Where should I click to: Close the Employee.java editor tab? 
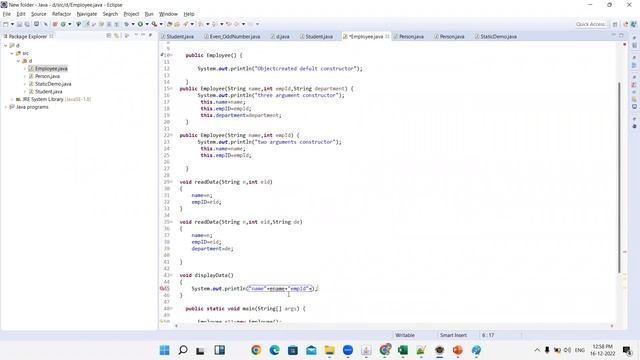click(387, 36)
